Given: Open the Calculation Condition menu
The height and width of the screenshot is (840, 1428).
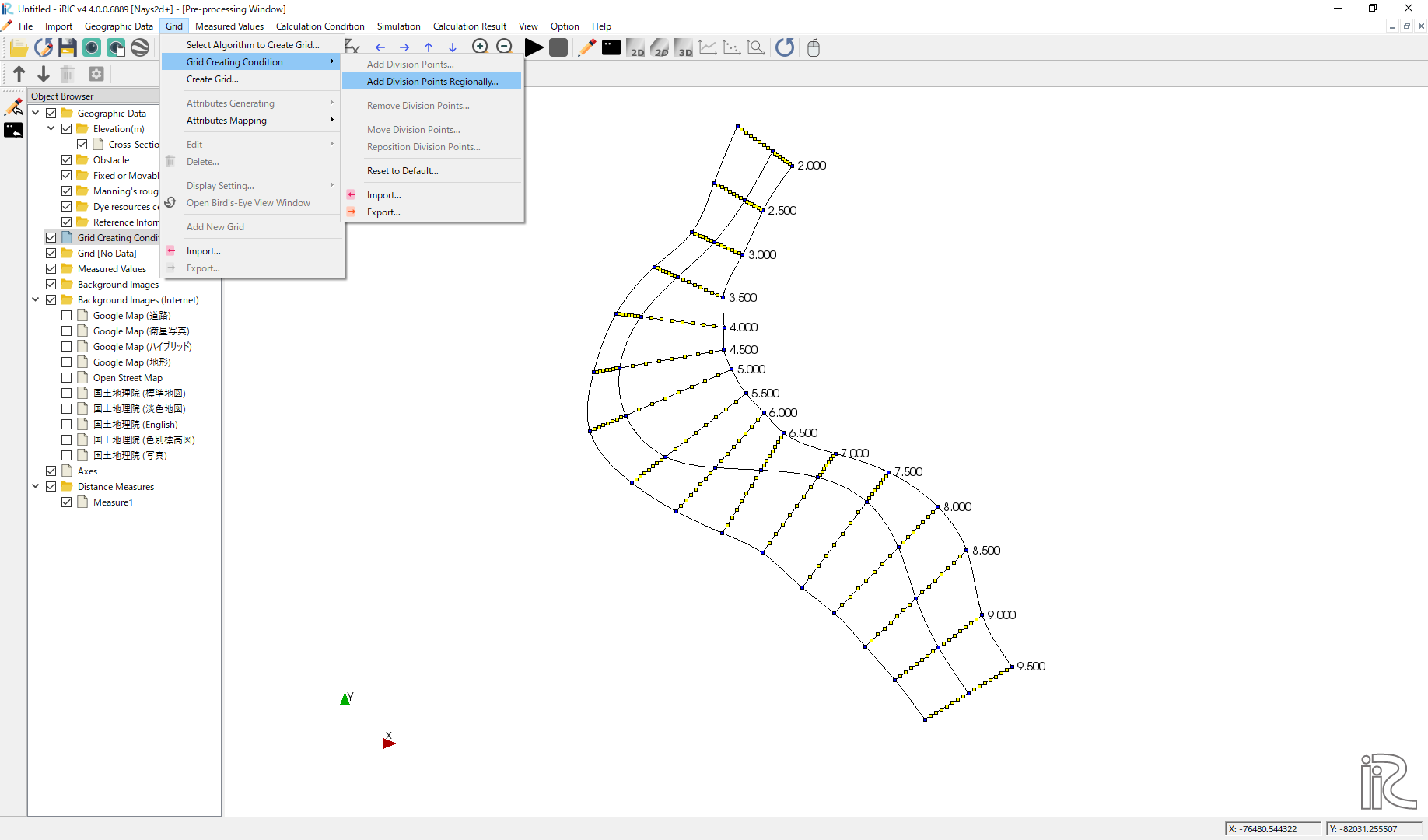Looking at the screenshot, I should (x=320, y=26).
